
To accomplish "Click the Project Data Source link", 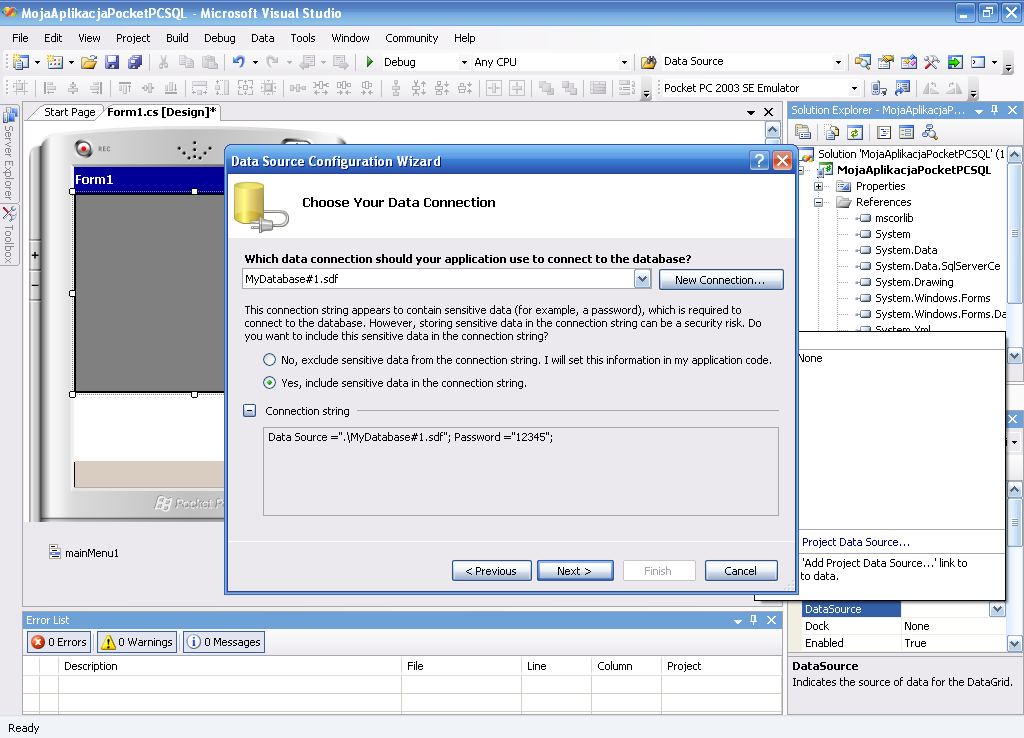I will coord(856,542).
